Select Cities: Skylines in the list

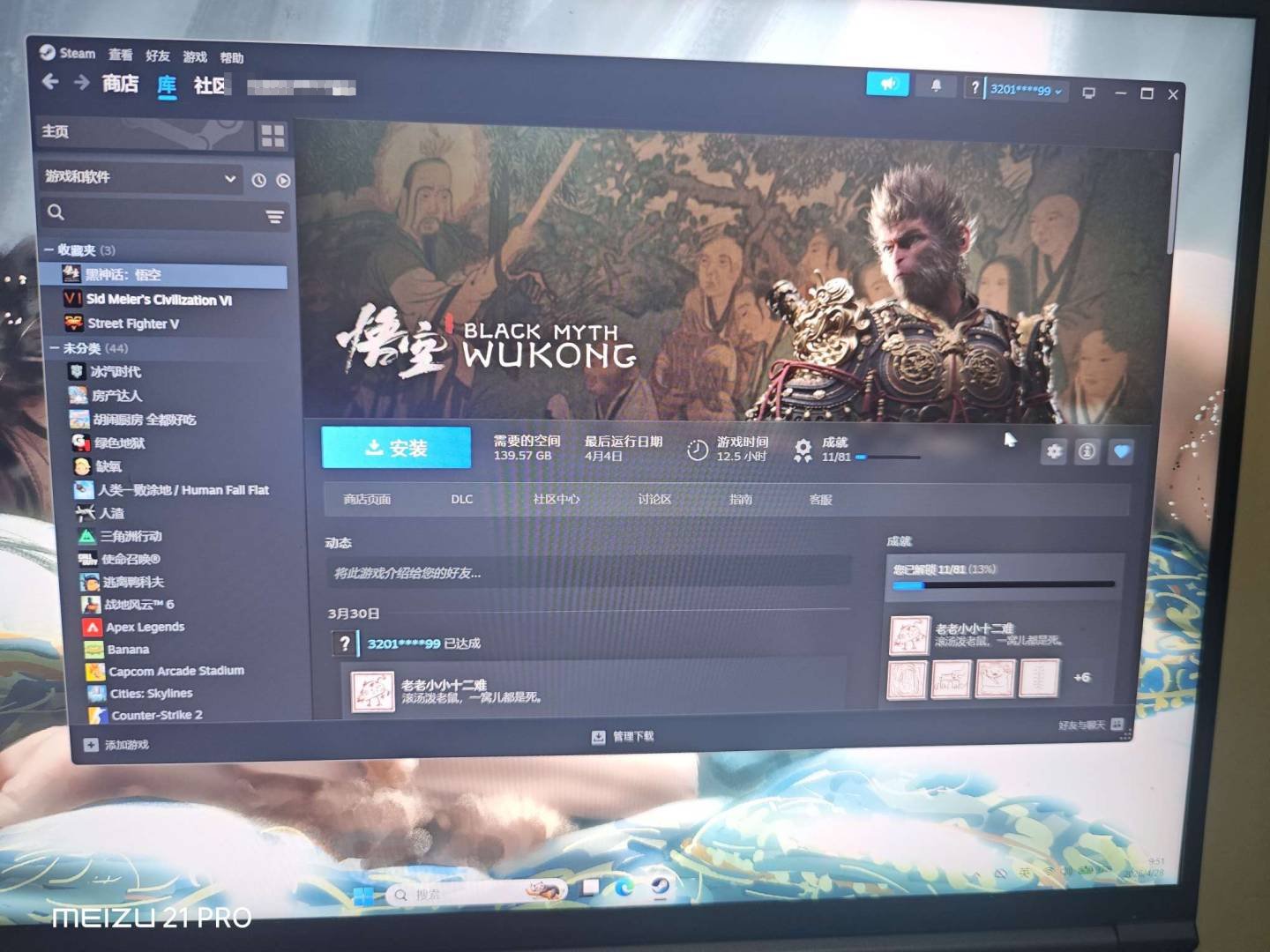pyautogui.click(x=152, y=694)
